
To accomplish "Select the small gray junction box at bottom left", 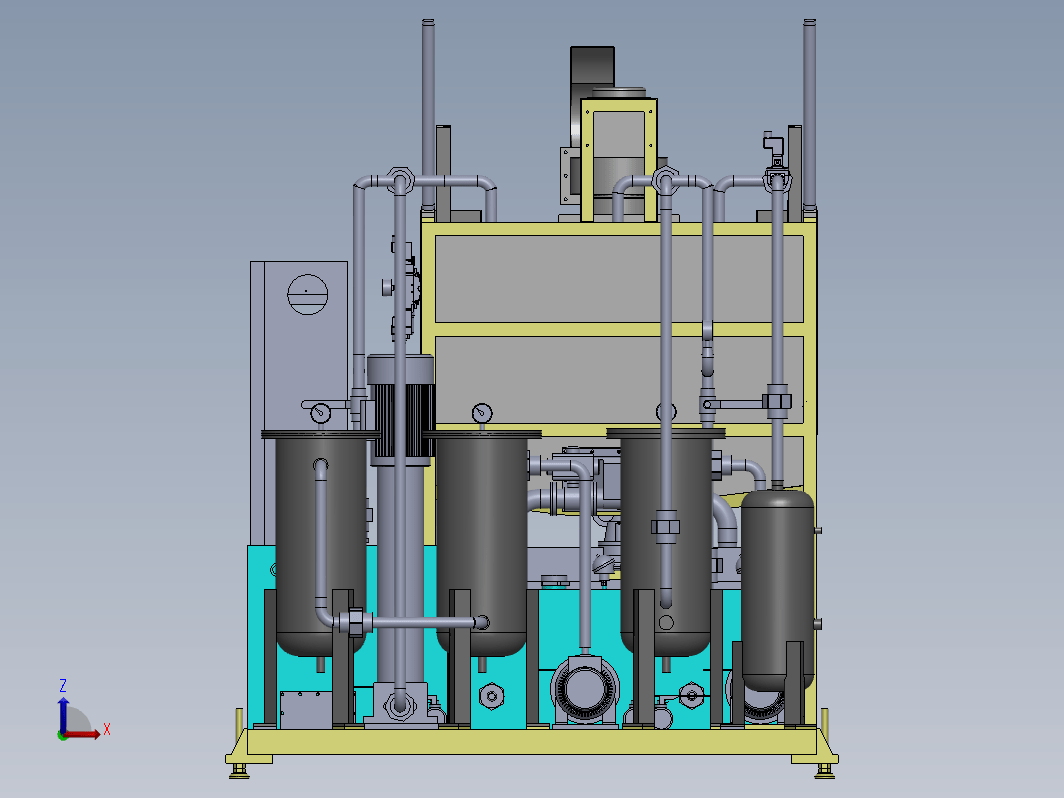I will point(306,710).
